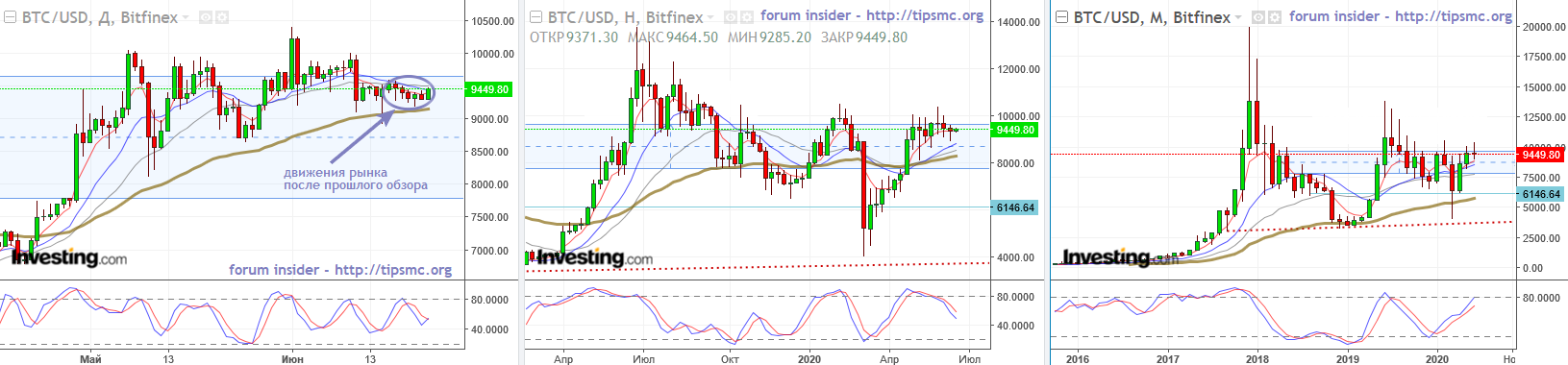Click the BTC/USD, Д, Bitfinex title
The image size is (1568, 365).
(100, 17)
